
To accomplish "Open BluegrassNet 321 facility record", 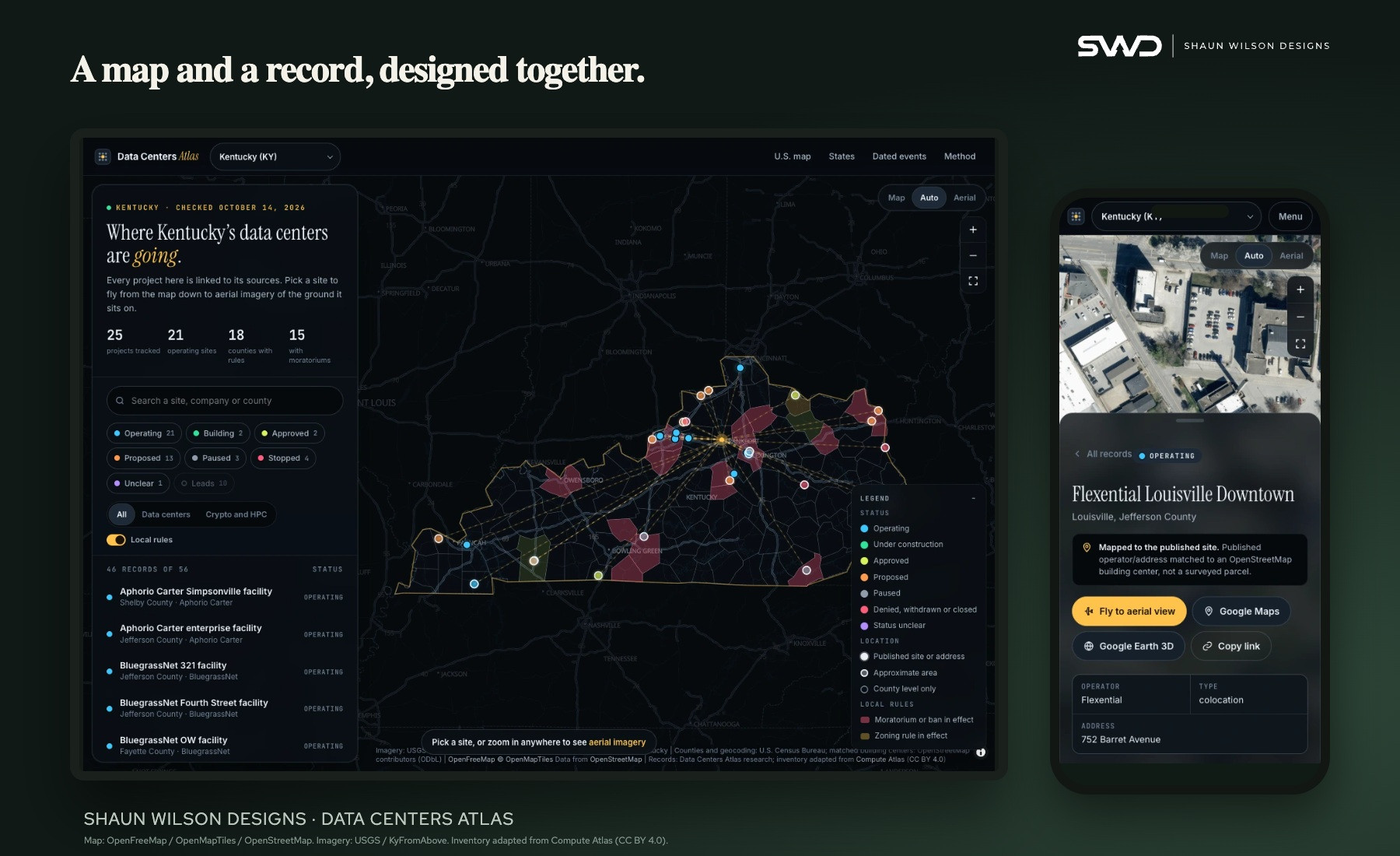I will pyautogui.click(x=225, y=672).
